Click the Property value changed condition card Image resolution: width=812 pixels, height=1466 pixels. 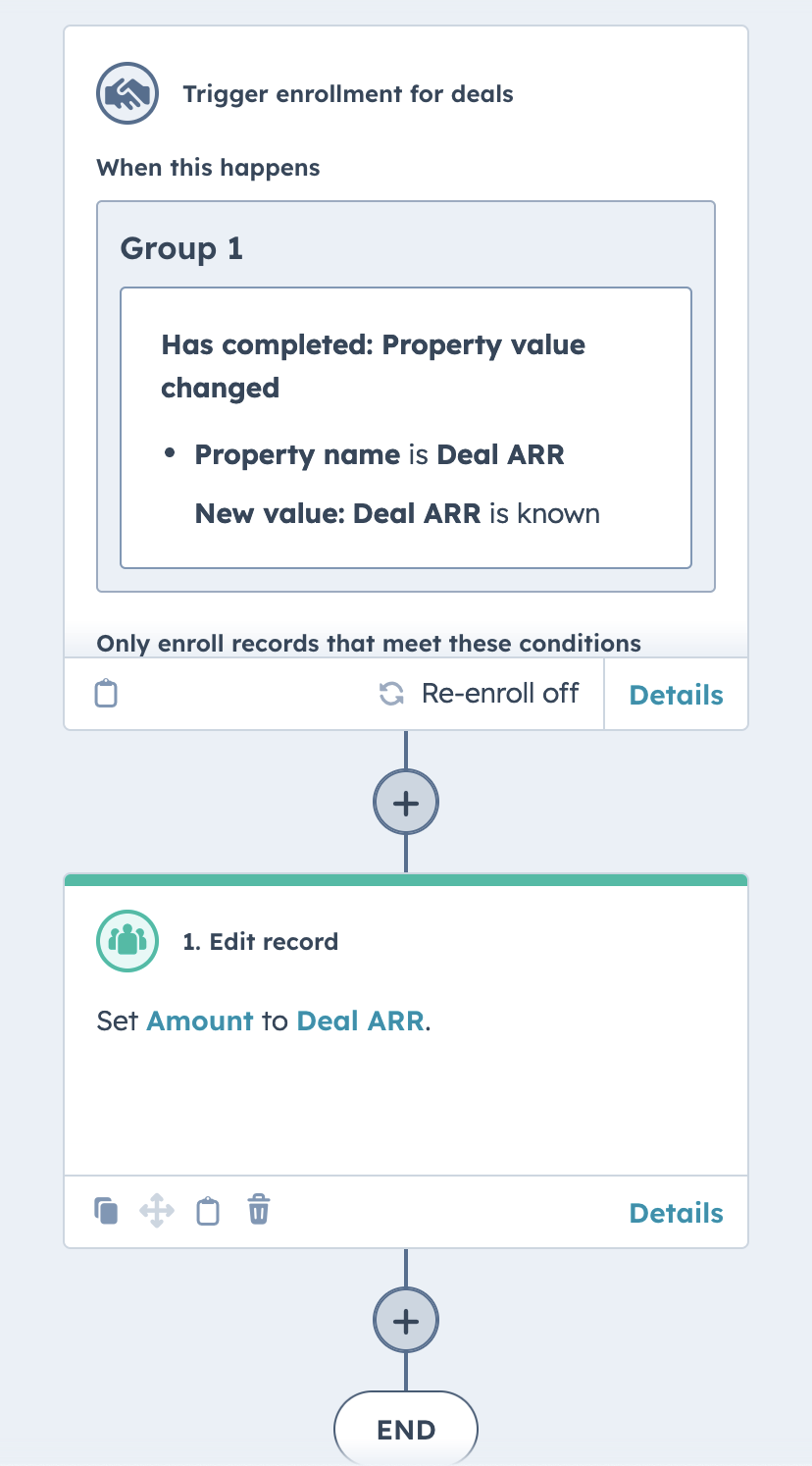(405, 427)
